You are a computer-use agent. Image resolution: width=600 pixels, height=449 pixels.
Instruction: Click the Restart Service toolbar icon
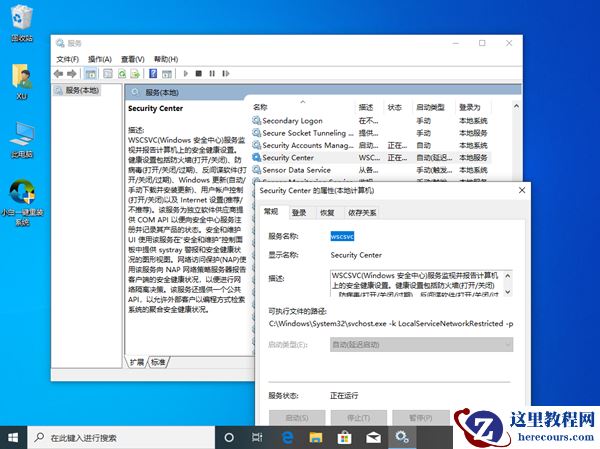[x=226, y=73]
